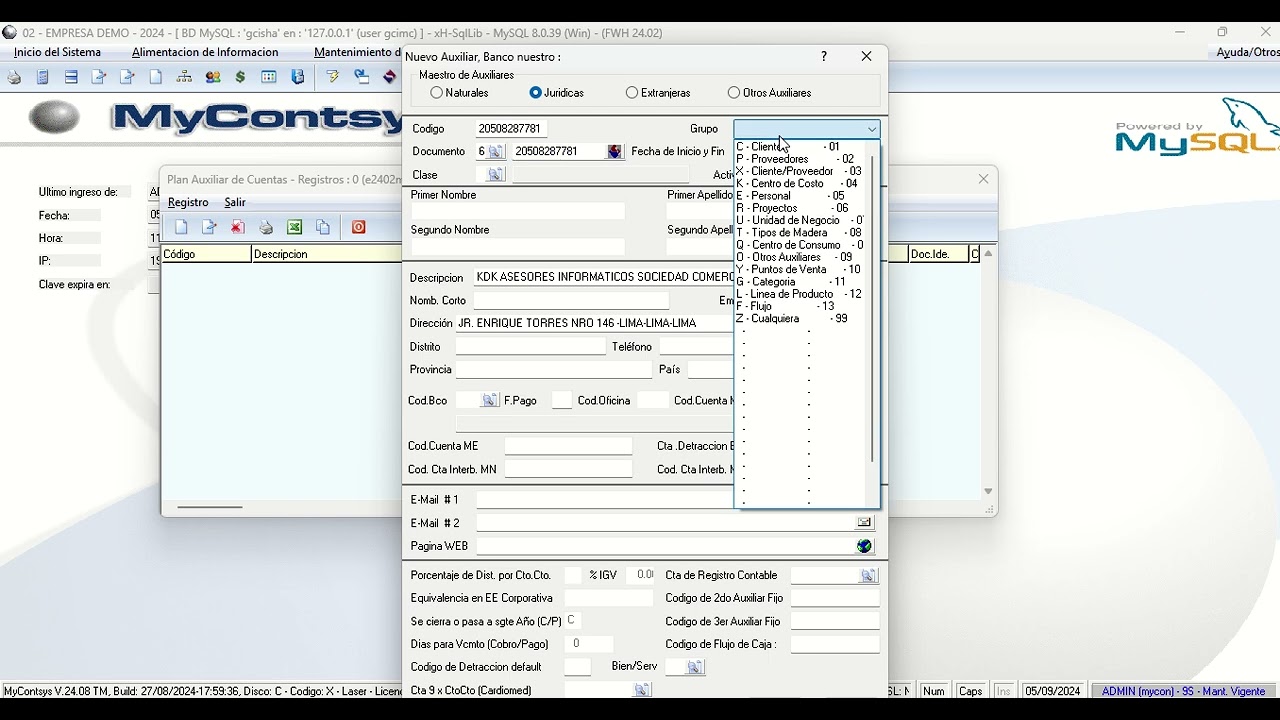Click new record icon in Plan Auxiliar window
Screen dimensions: 1280x720
[x=181, y=227]
